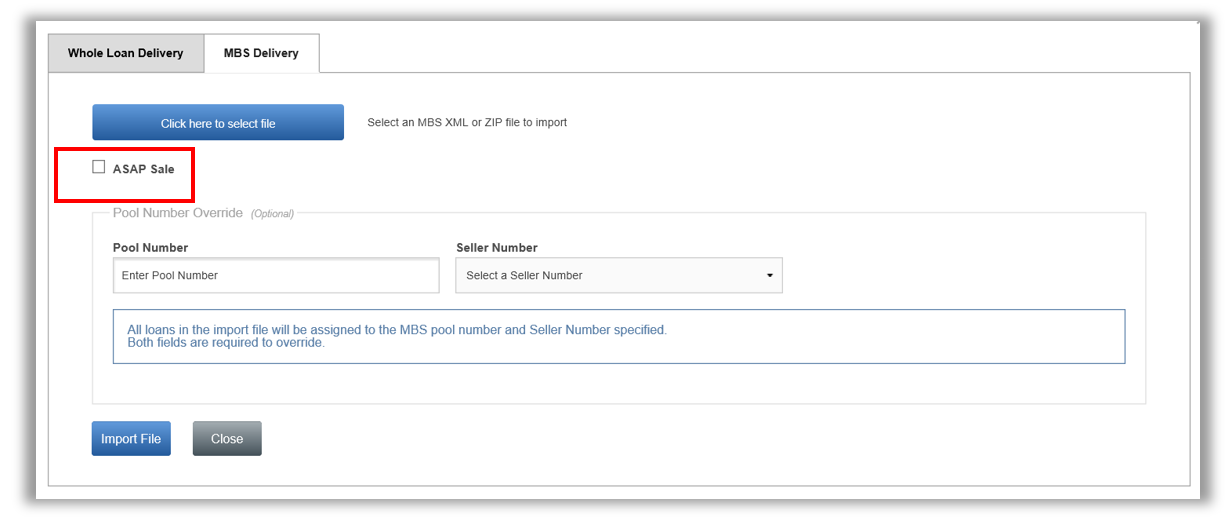Click the ASAP Sale label text

144,169
